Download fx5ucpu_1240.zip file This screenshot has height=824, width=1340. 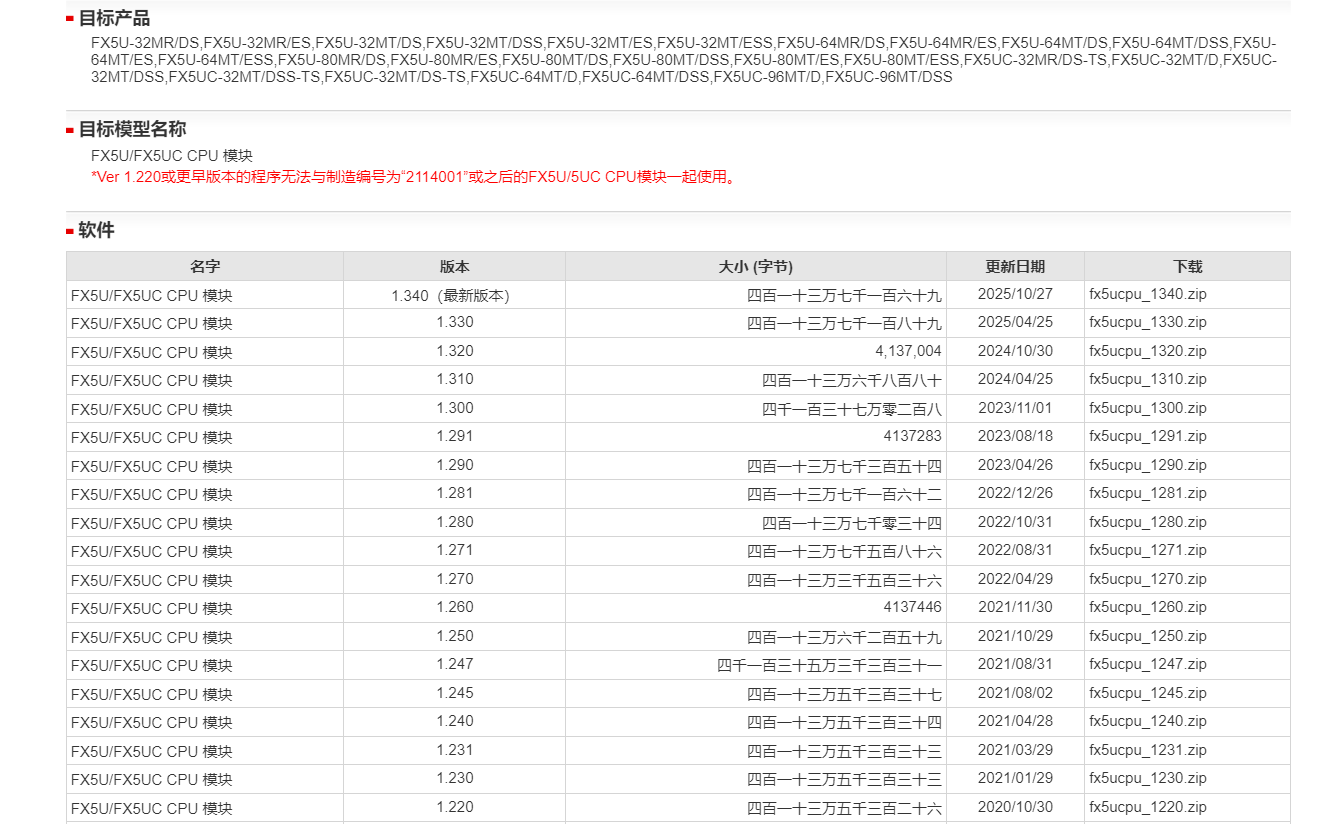point(1147,722)
